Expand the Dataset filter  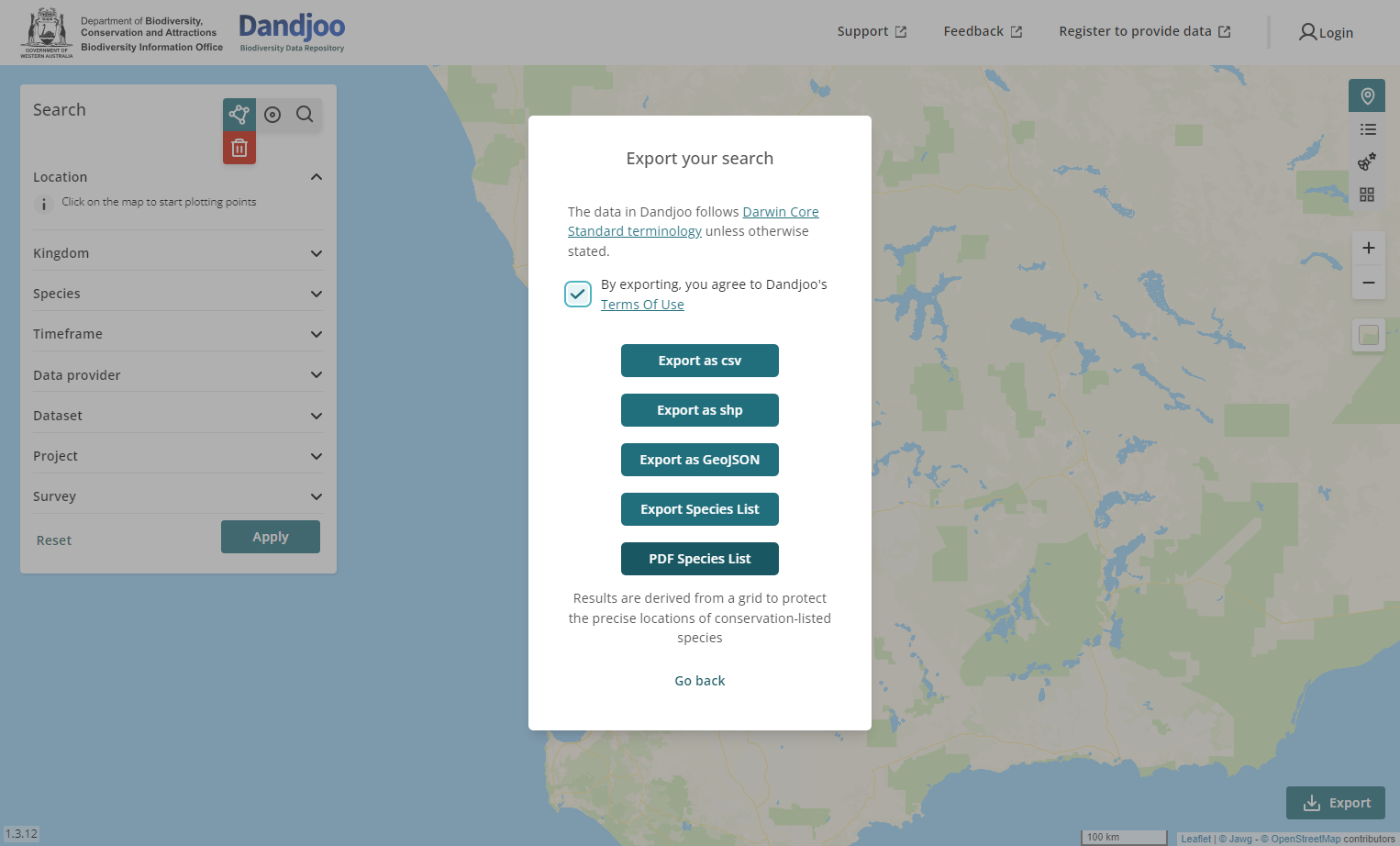pyautogui.click(x=178, y=416)
